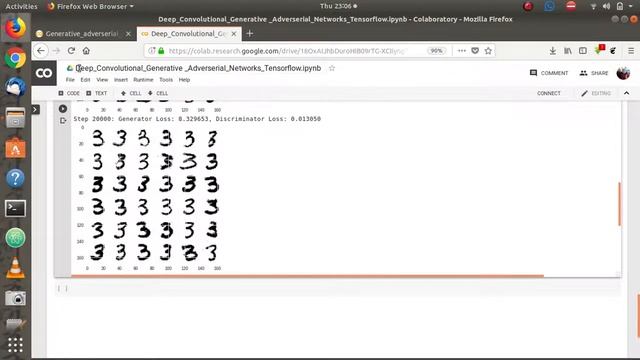Click CONNECT to start runtime

549,93
